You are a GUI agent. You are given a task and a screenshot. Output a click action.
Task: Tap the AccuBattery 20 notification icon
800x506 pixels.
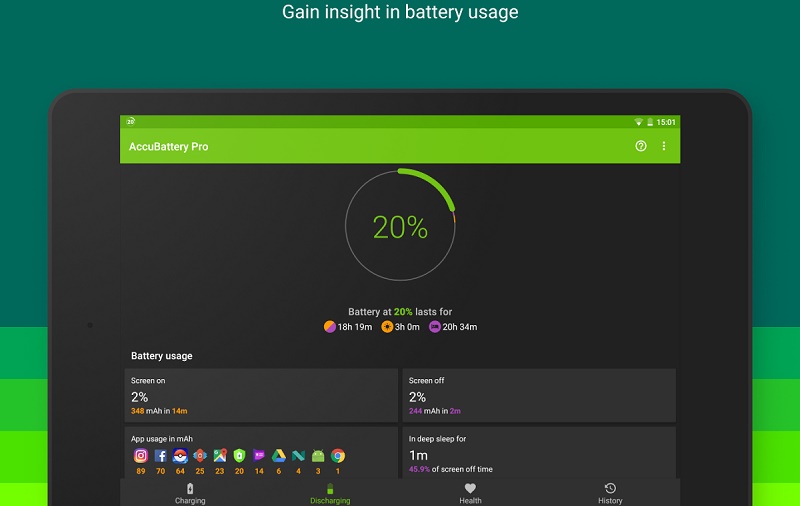point(131,121)
